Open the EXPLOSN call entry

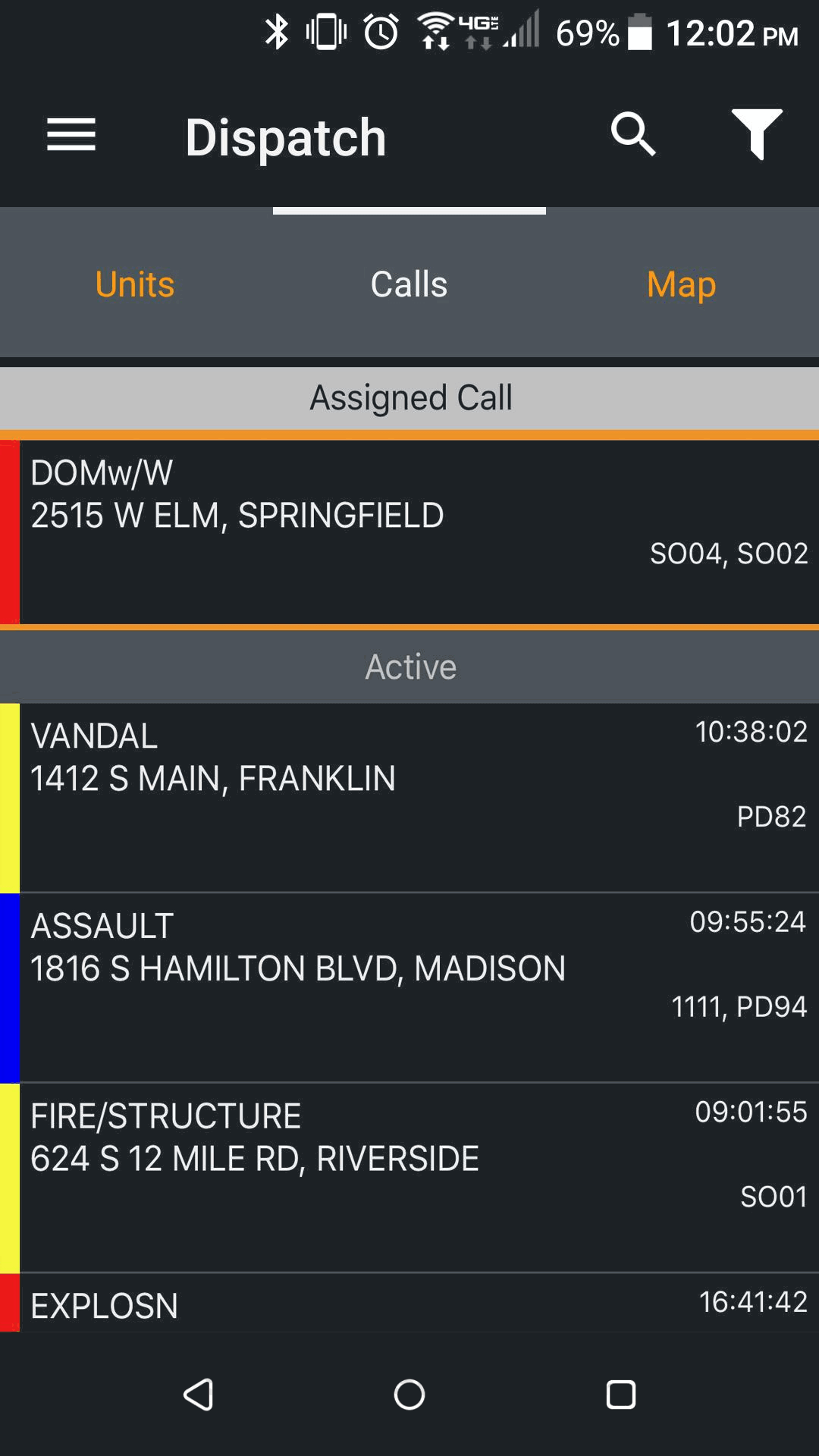[x=409, y=1304]
